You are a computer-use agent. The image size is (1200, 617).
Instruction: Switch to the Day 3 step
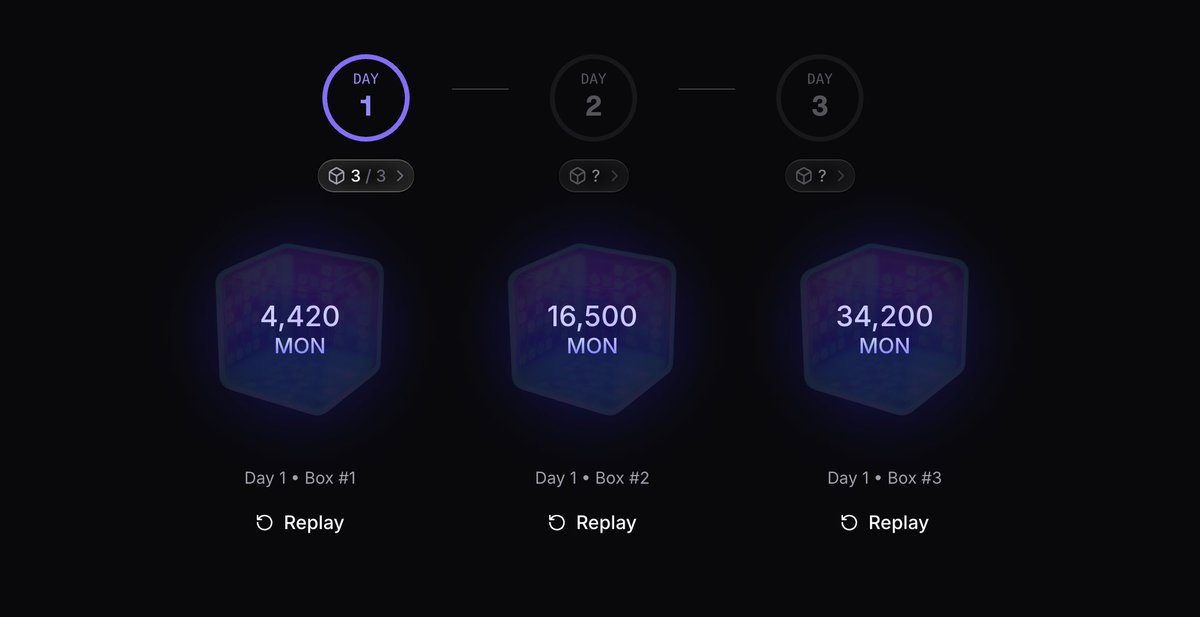point(819,97)
